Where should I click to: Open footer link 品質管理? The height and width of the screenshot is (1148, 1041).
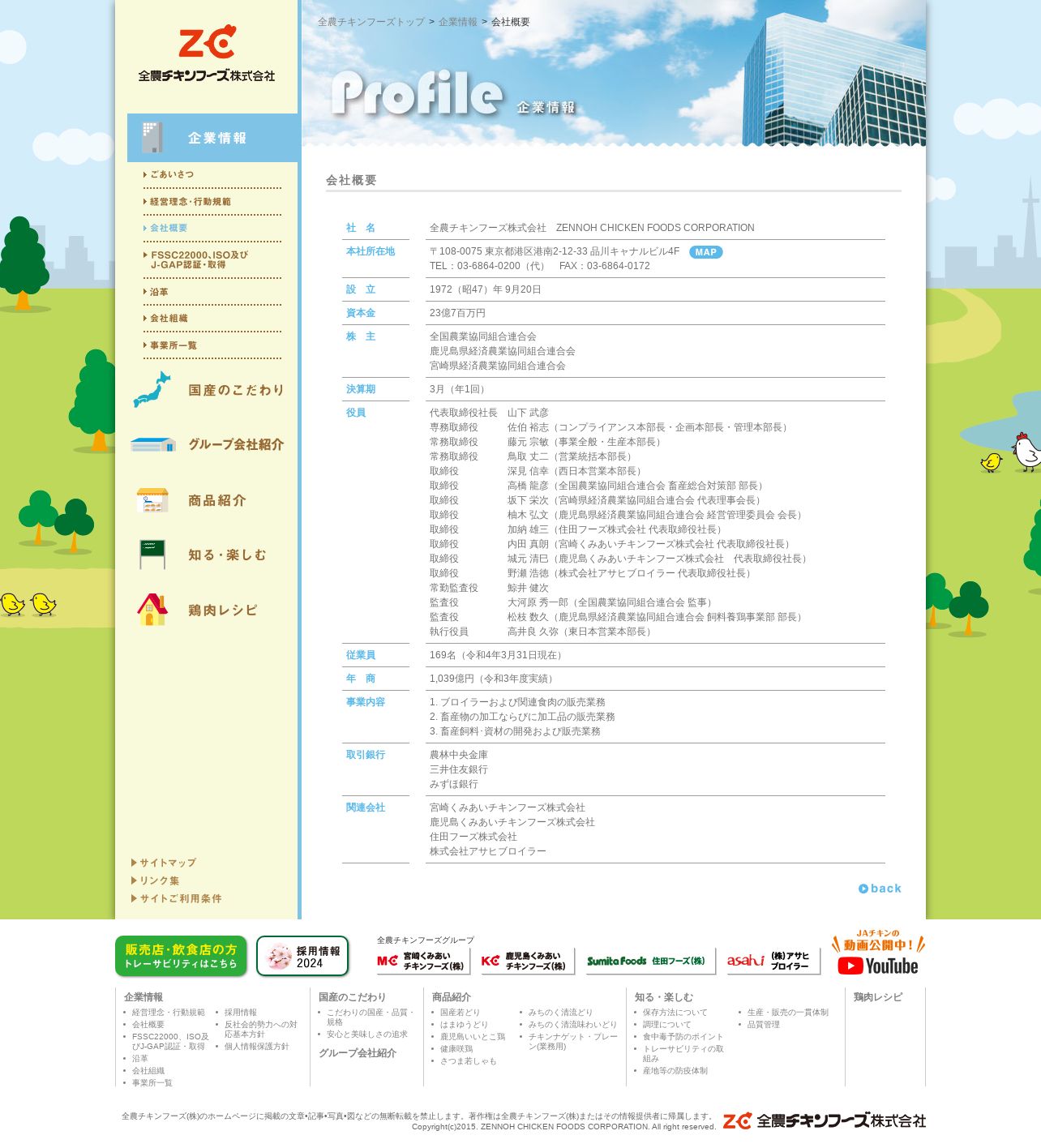point(764,1025)
